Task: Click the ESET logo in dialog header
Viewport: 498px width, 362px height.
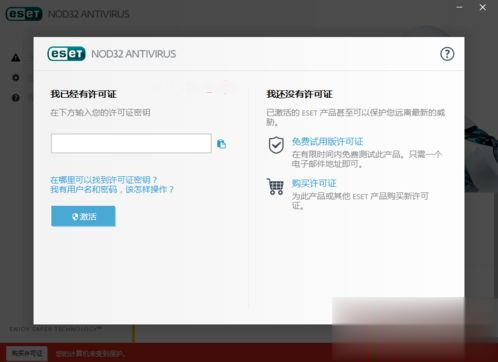Action: [66, 54]
